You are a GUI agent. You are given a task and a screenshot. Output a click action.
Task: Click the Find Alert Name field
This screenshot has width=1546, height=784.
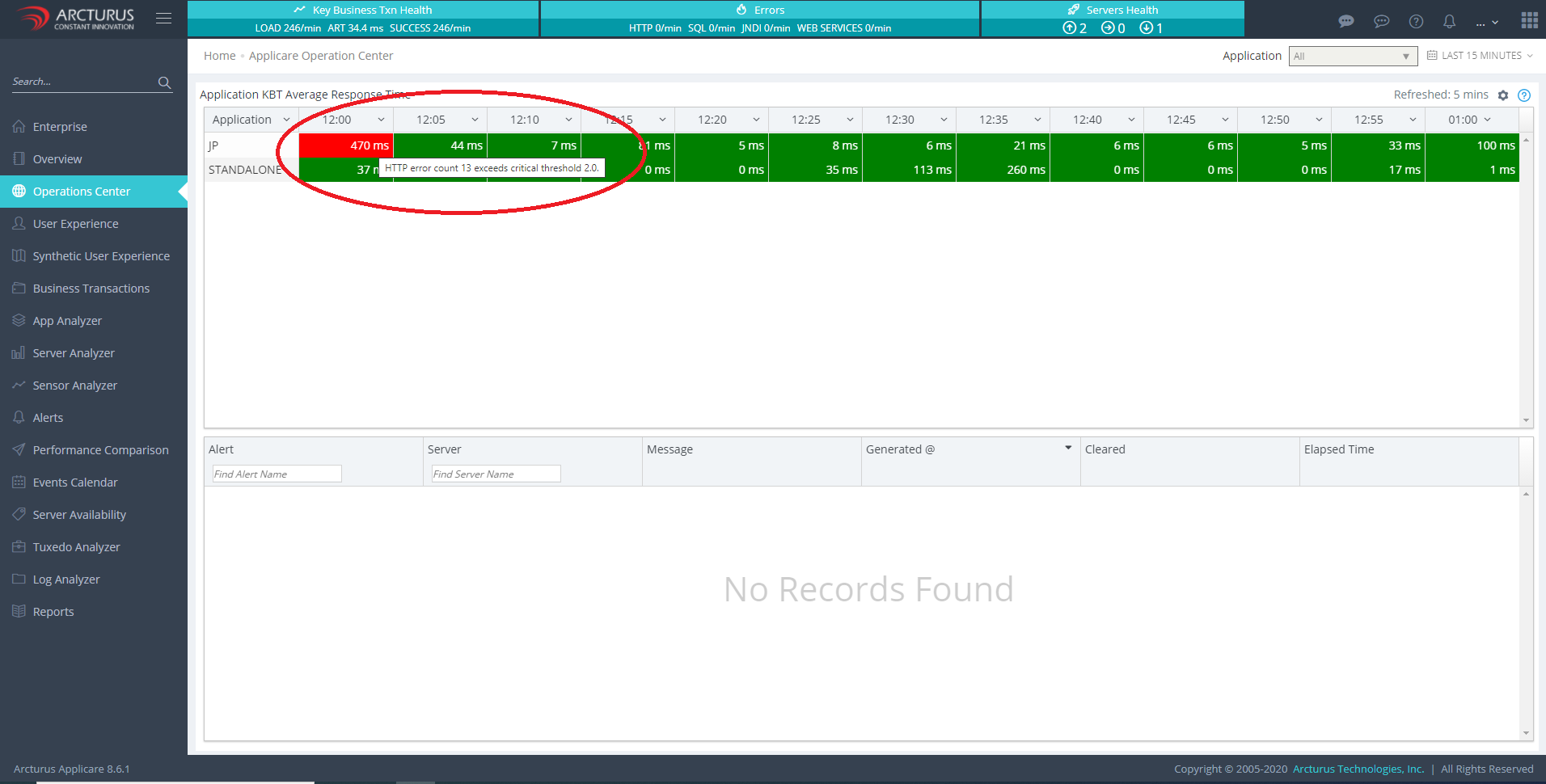[x=277, y=474]
